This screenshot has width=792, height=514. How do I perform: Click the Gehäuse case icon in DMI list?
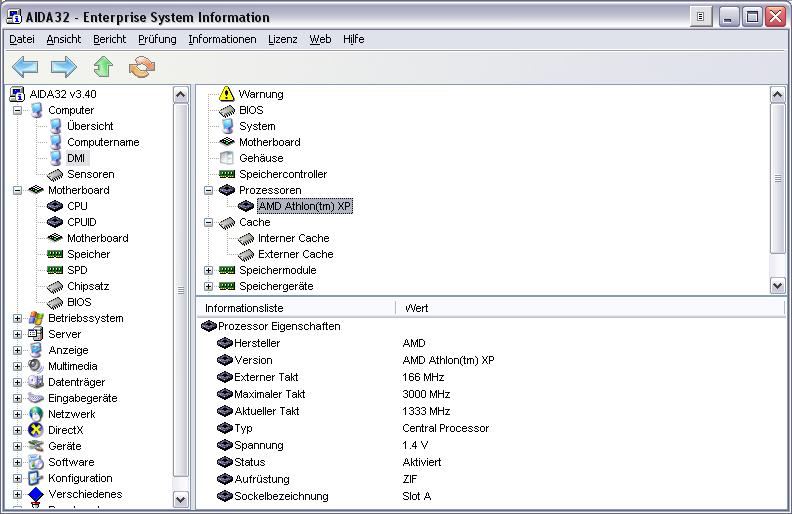pyautogui.click(x=227, y=158)
